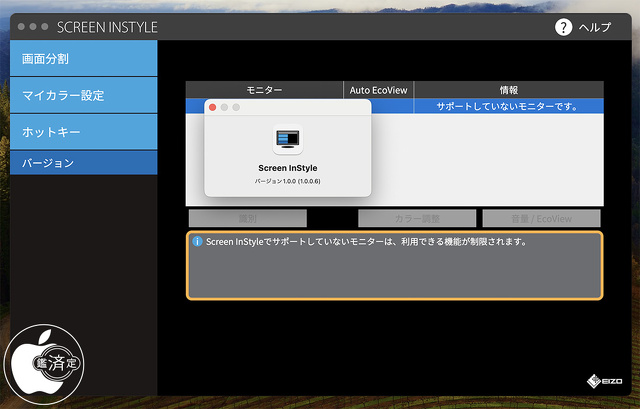Click the SCREEN INSTYLE window title
Viewport: 640px width, 409px height.
[x=107, y=27]
